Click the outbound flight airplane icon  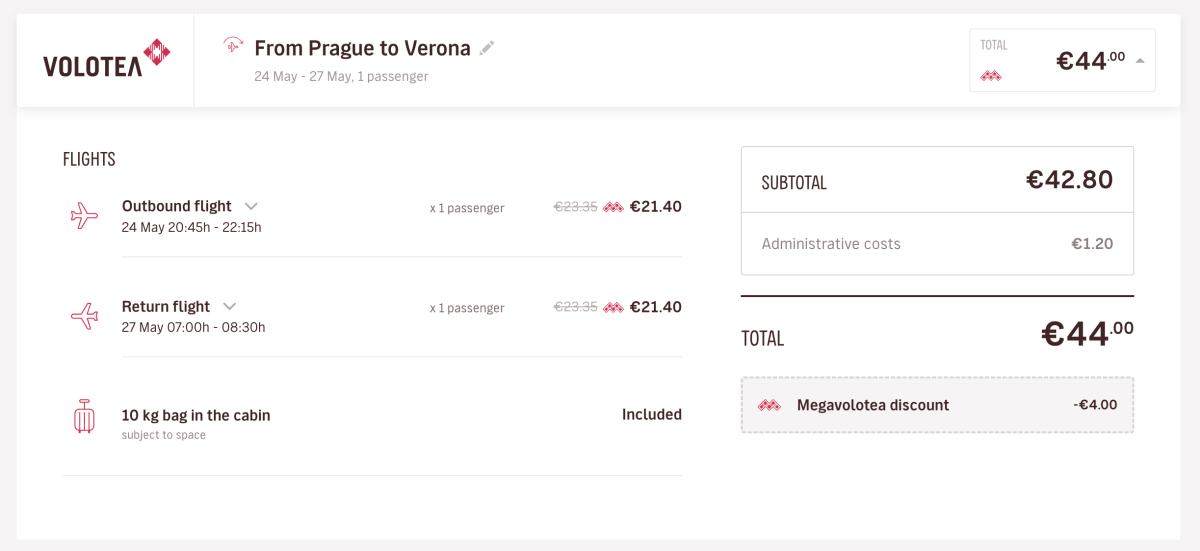85,215
